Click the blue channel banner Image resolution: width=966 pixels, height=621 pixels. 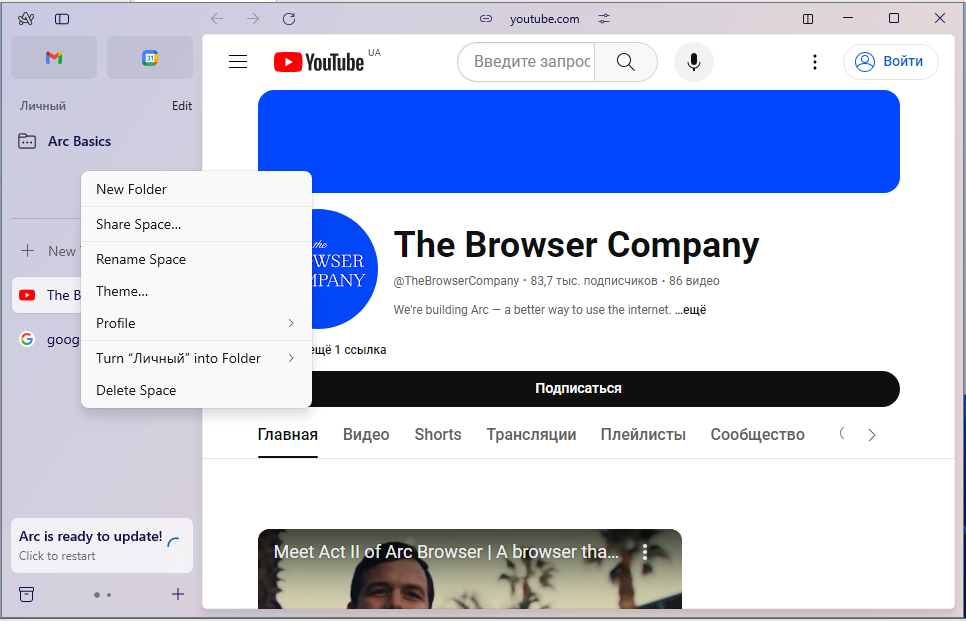(578, 142)
